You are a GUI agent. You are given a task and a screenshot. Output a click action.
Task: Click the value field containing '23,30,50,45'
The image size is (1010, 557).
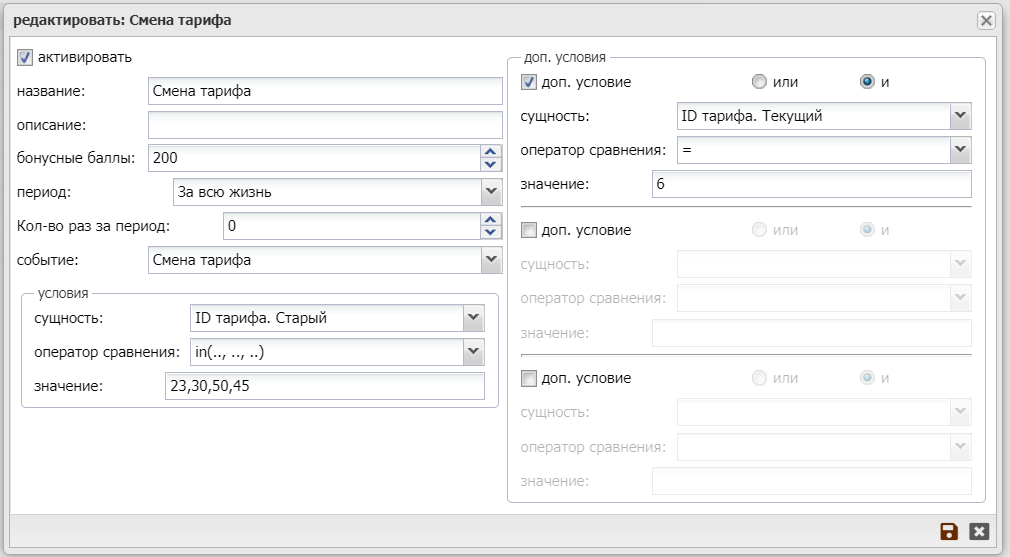[324, 386]
